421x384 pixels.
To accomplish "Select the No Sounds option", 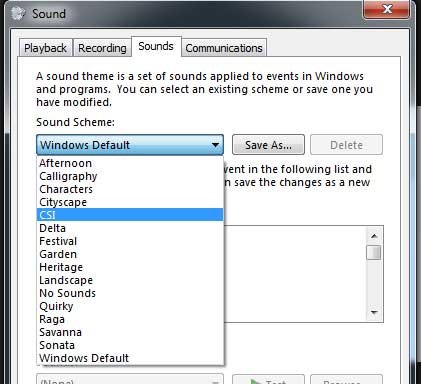I will click(x=130, y=293).
